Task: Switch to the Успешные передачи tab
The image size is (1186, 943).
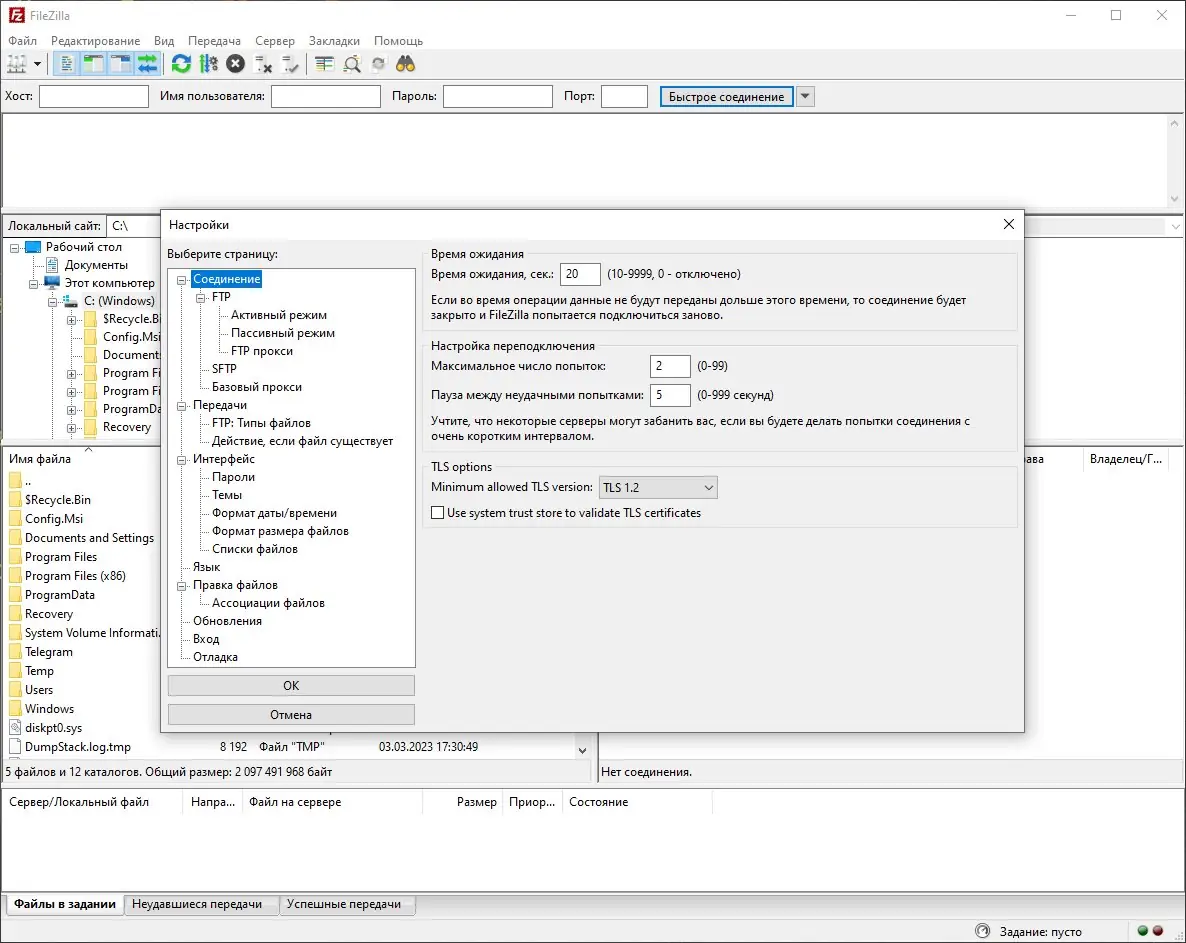Action: (x=347, y=904)
